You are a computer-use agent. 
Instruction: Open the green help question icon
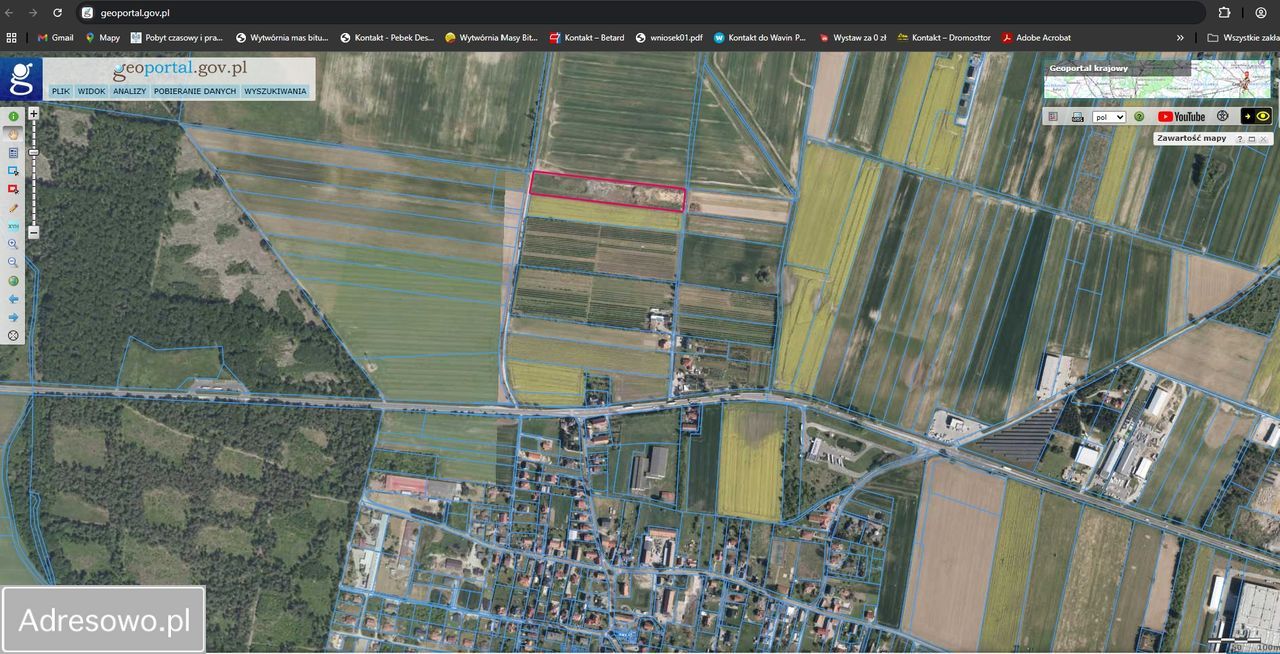[1138, 116]
